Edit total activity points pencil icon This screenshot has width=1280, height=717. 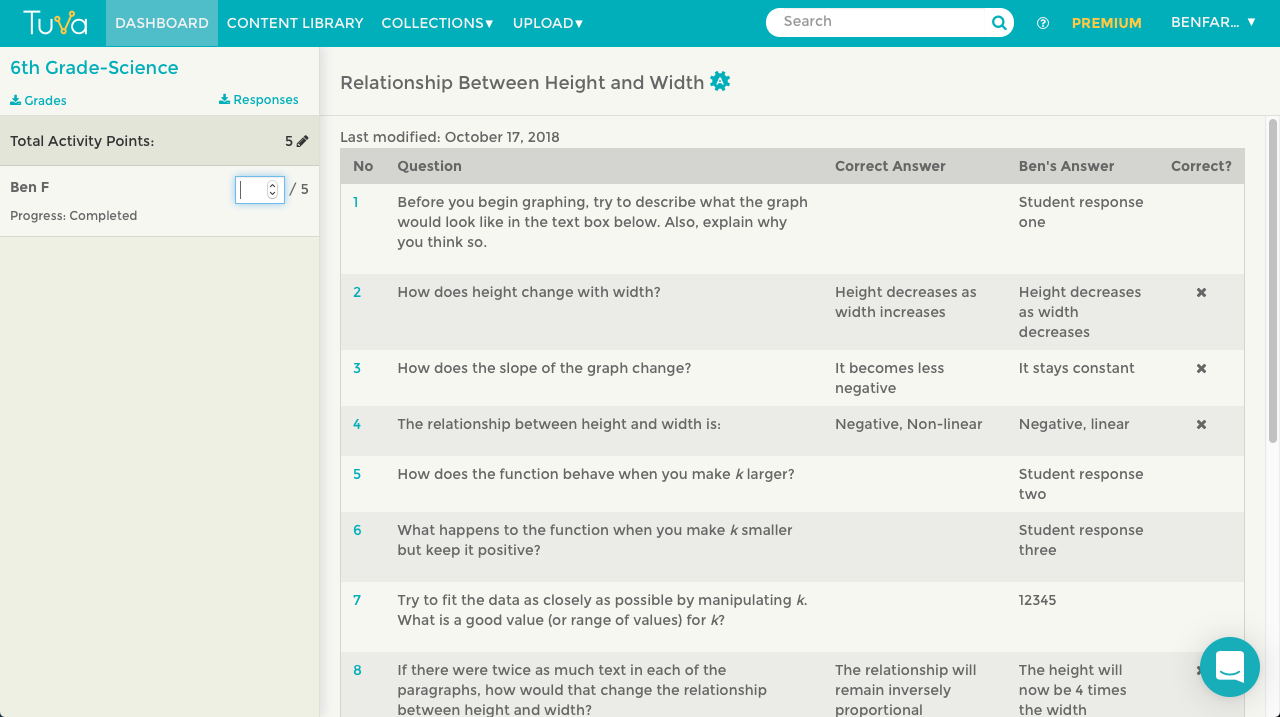(x=303, y=141)
